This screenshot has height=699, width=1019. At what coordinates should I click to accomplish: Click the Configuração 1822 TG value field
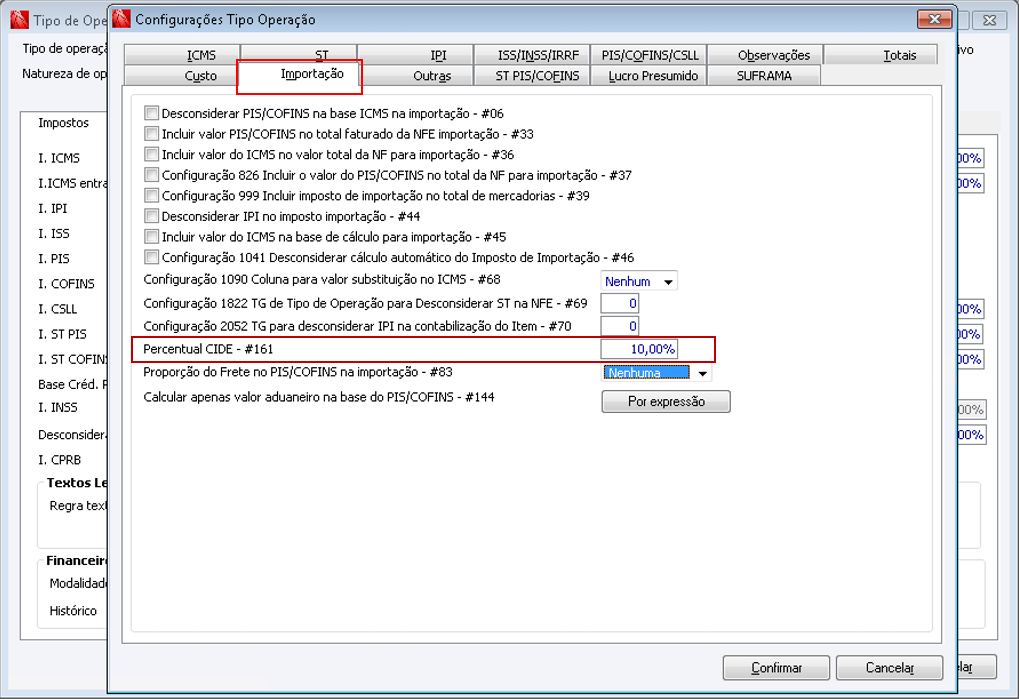click(x=620, y=303)
